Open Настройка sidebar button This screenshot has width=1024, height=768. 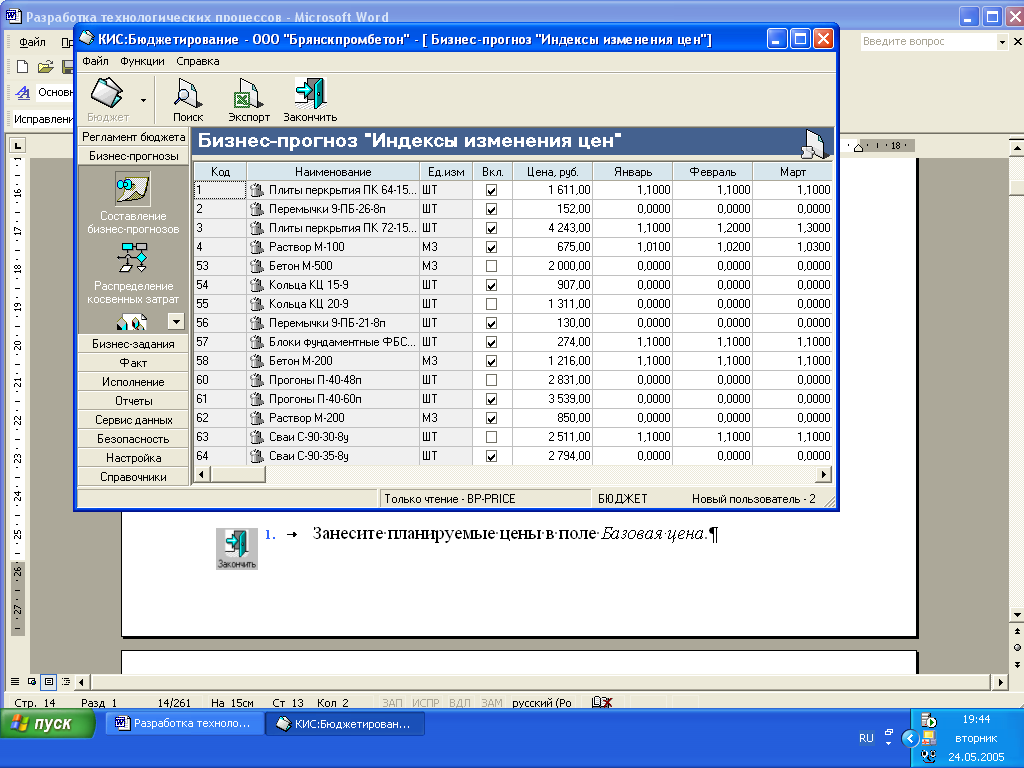pyautogui.click(x=133, y=458)
